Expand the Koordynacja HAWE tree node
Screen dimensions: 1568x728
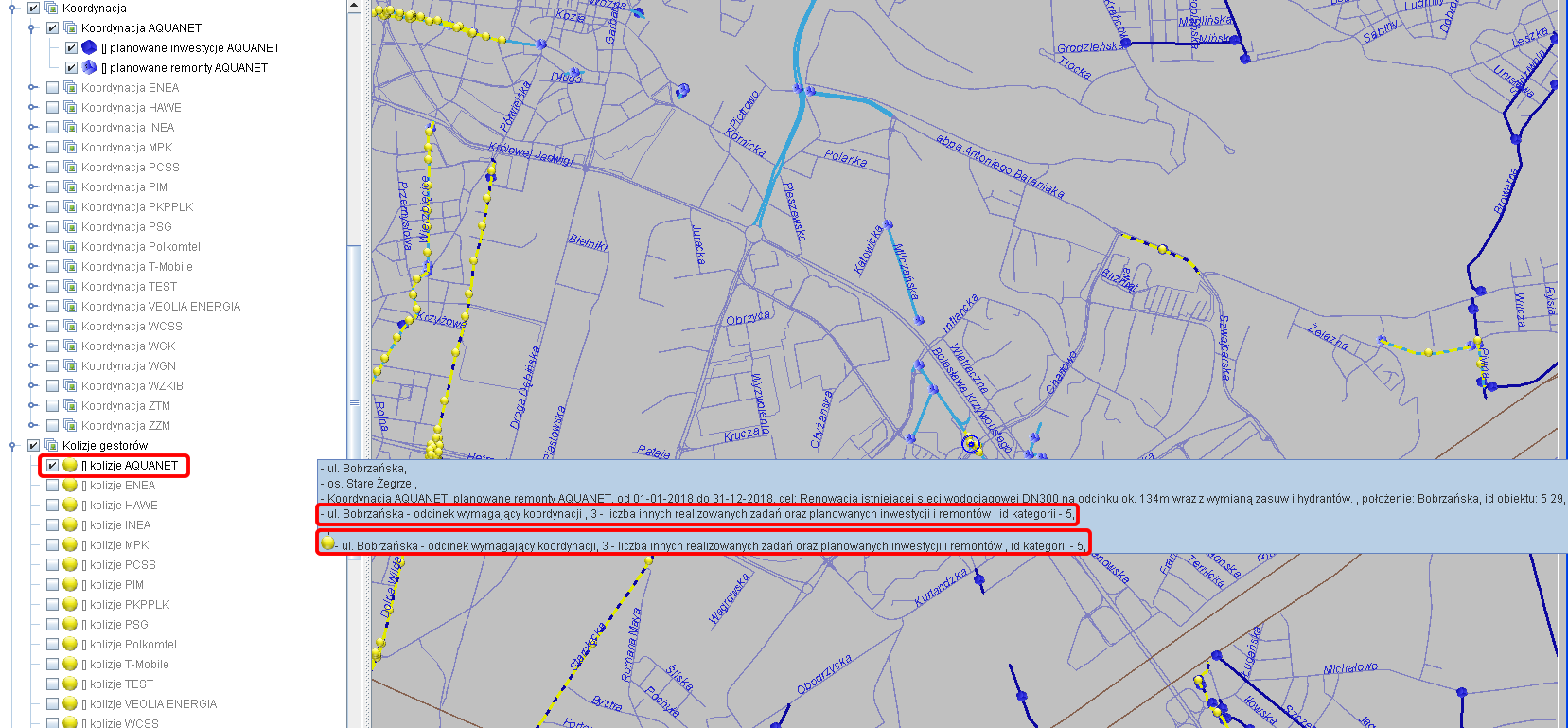point(32,107)
